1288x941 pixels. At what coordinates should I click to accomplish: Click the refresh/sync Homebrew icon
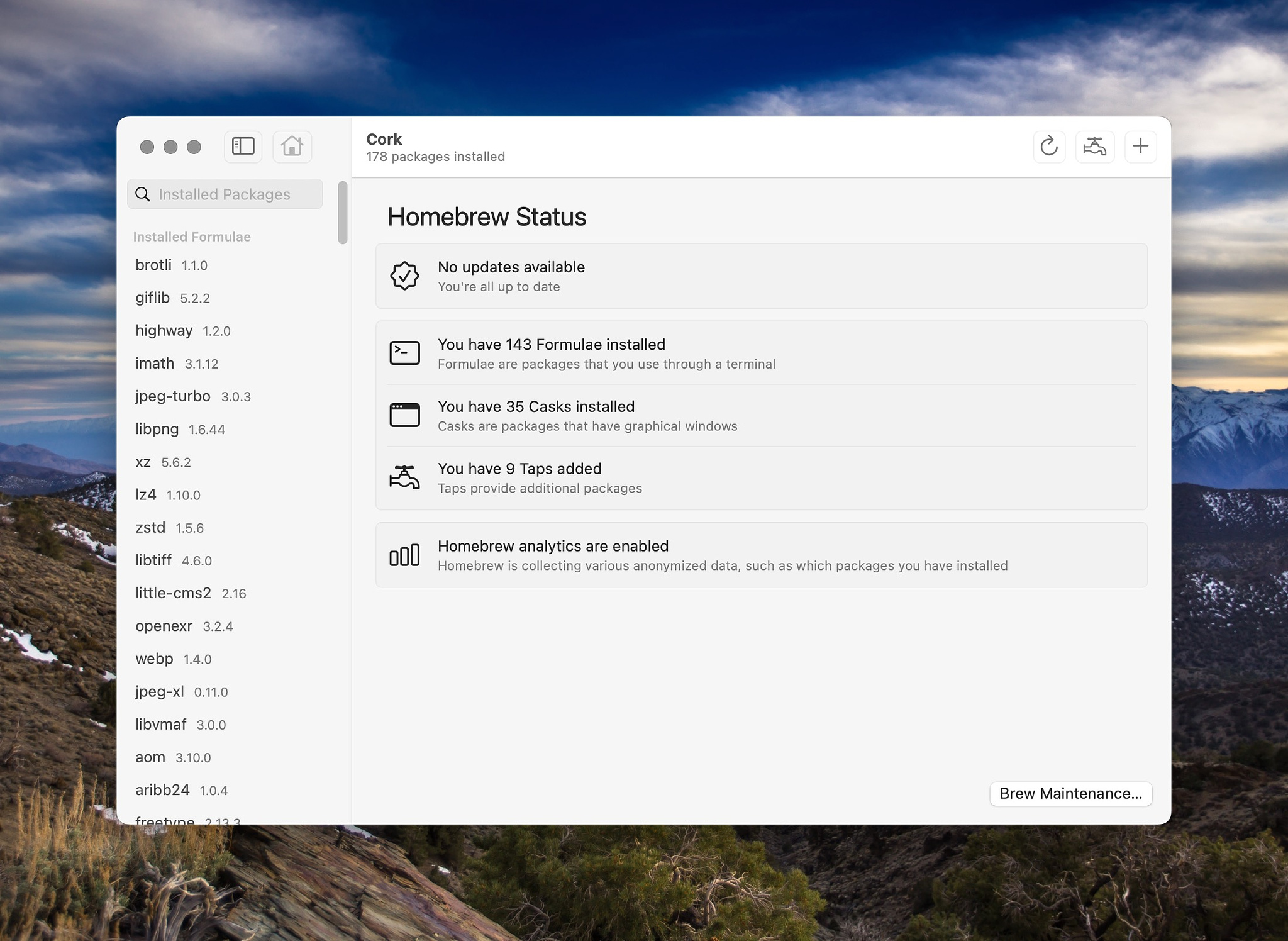pyautogui.click(x=1050, y=146)
